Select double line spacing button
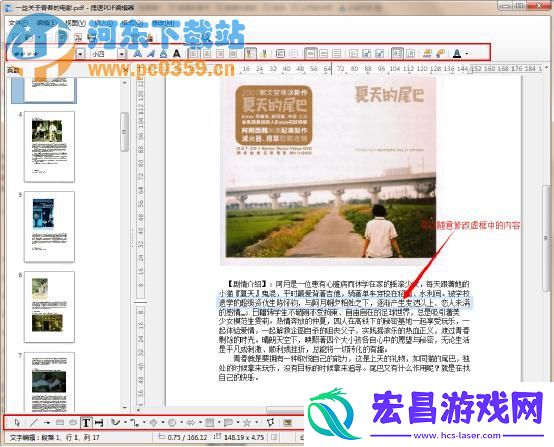 (337, 54)
